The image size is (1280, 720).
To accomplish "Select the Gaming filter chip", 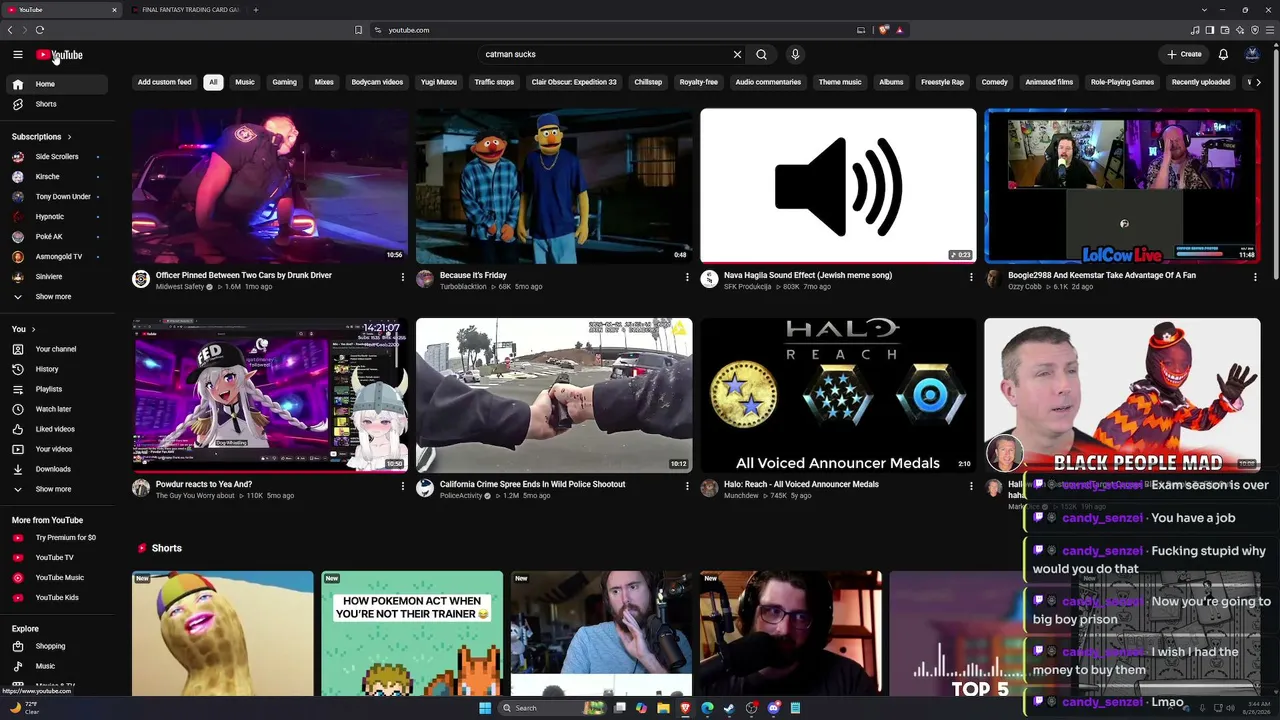I will (284, 82).
